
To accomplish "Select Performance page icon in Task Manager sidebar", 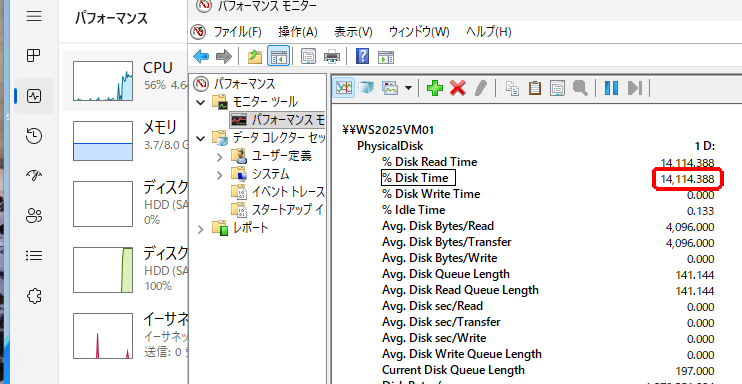I will [x=34, y=96].
